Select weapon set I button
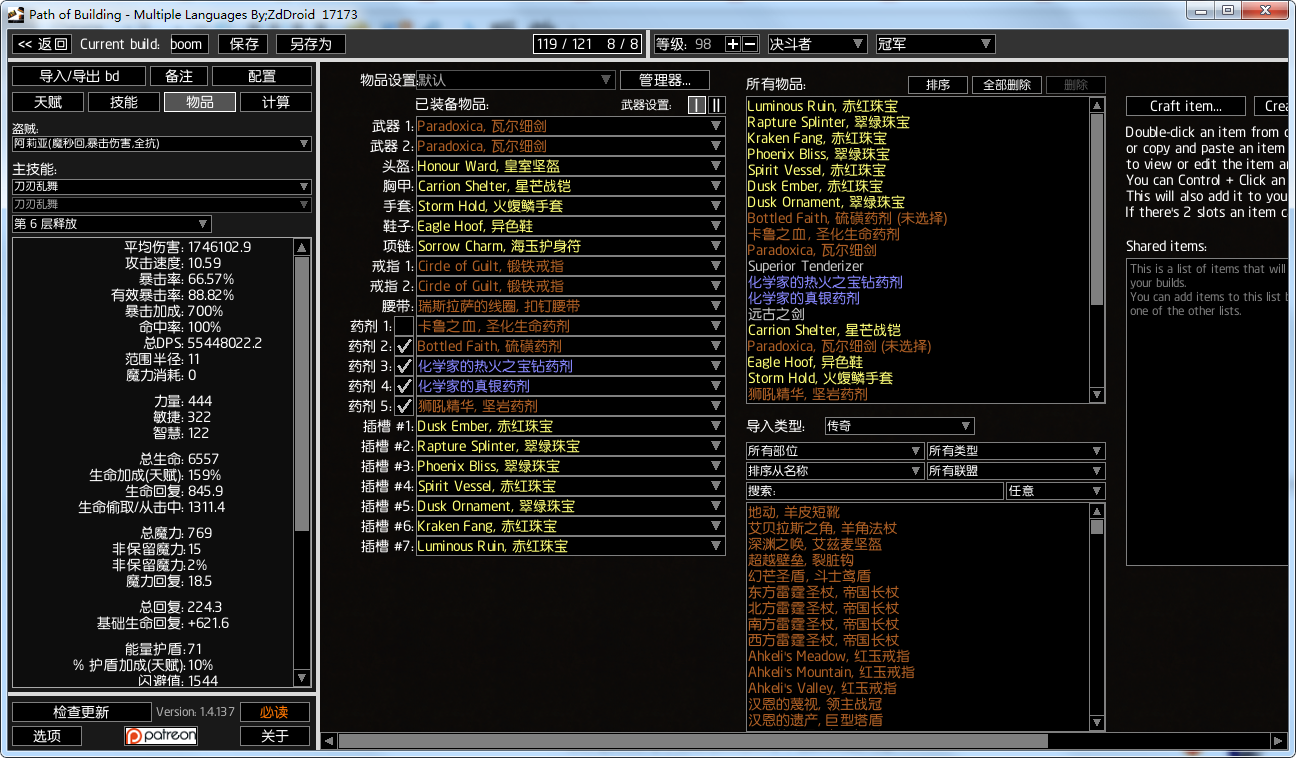 [x=697, y=105]
